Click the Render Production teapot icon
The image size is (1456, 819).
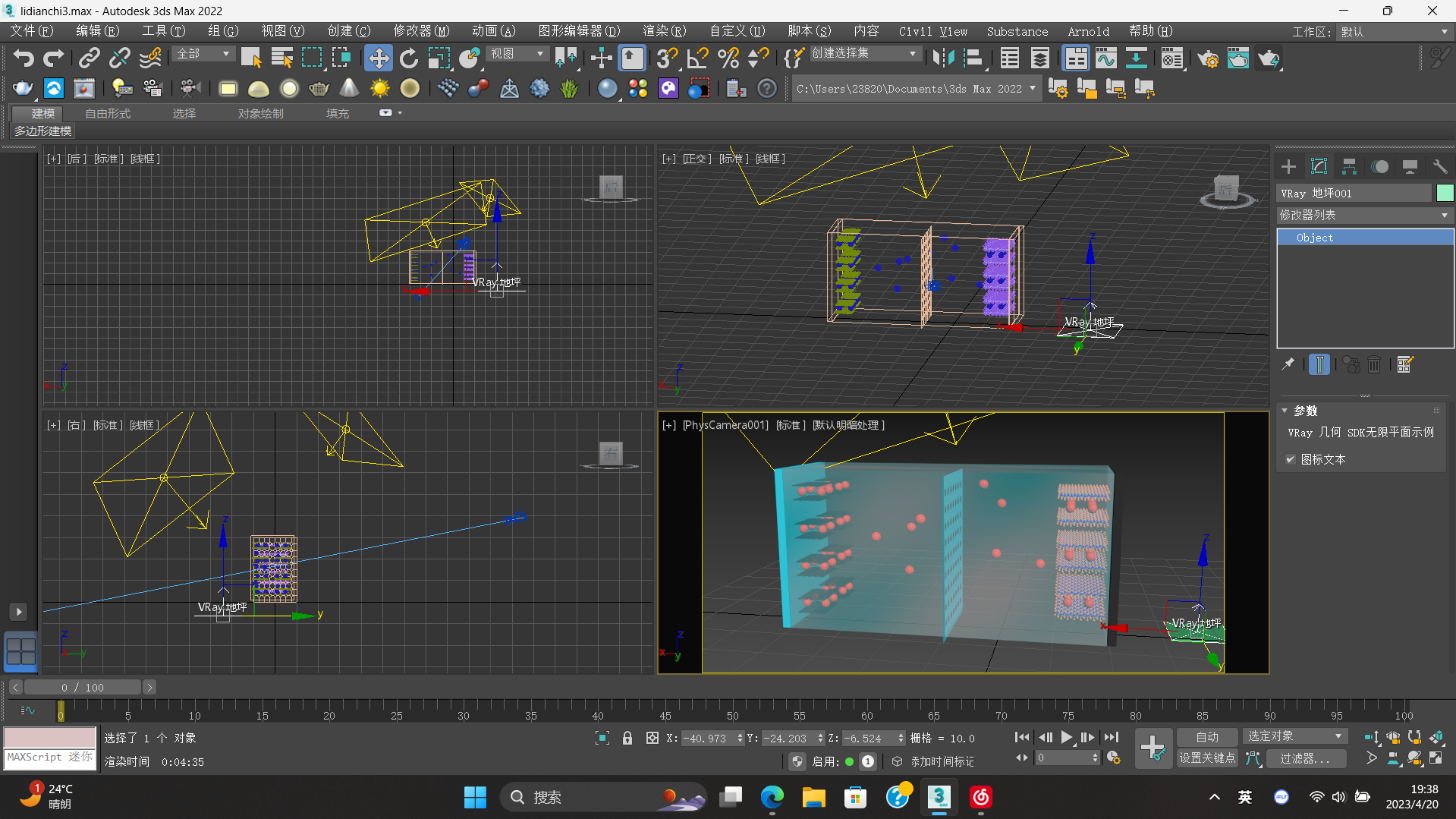pos(1269,58)
